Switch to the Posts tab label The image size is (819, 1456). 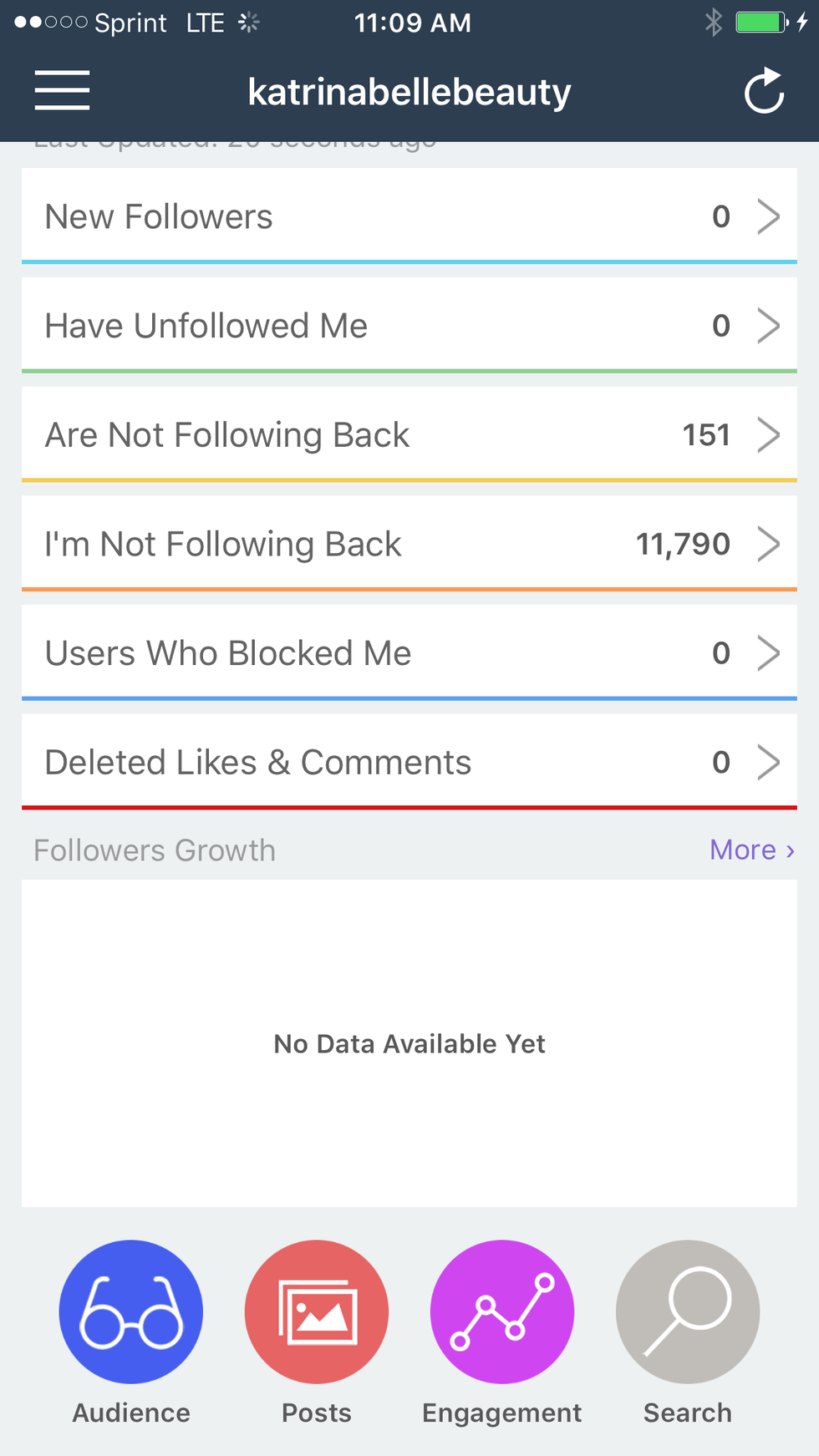click(x=317, y=1413)
